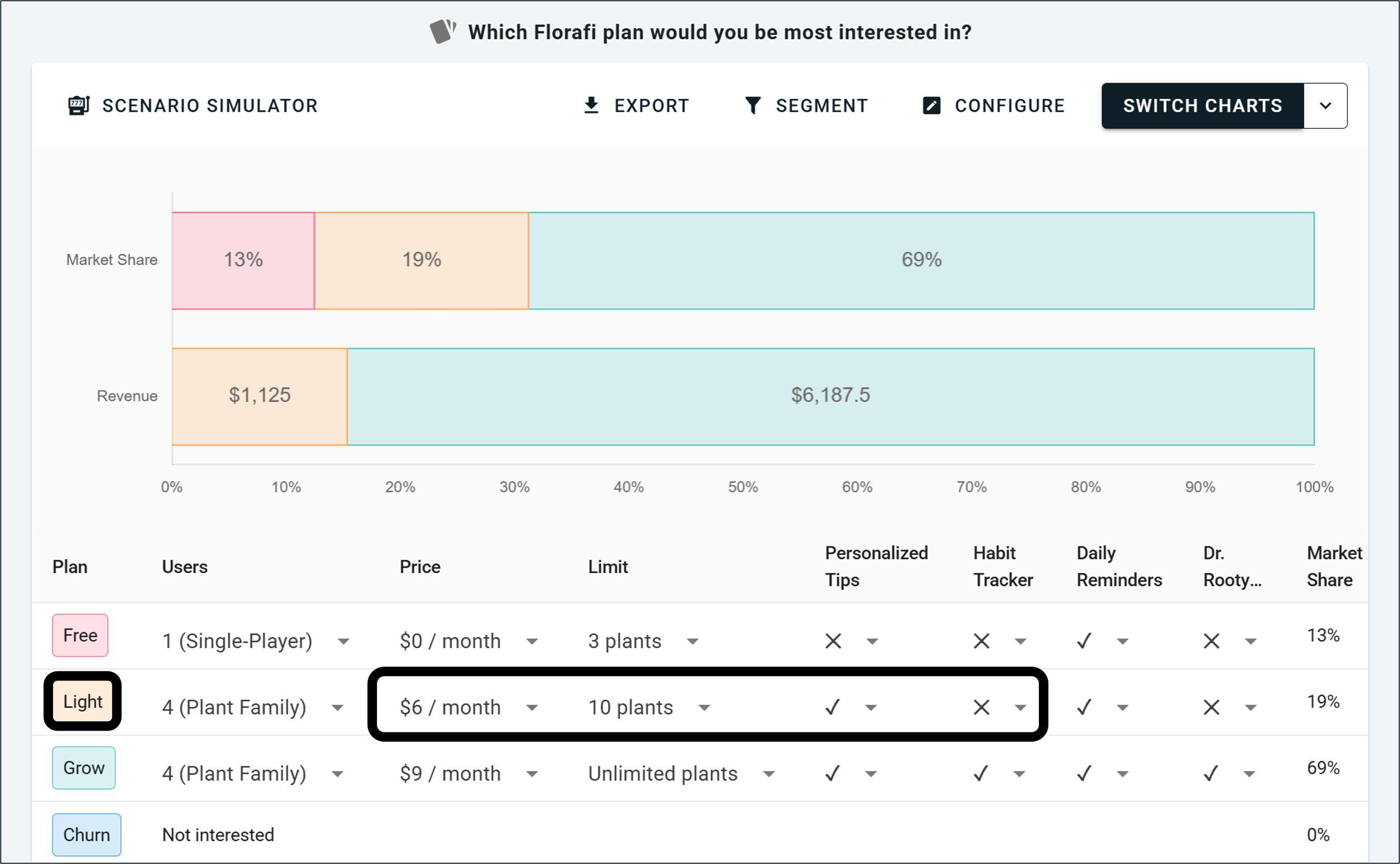Click the Switch Charts button
This screenshot has height=864, width=1400.
1202,105
